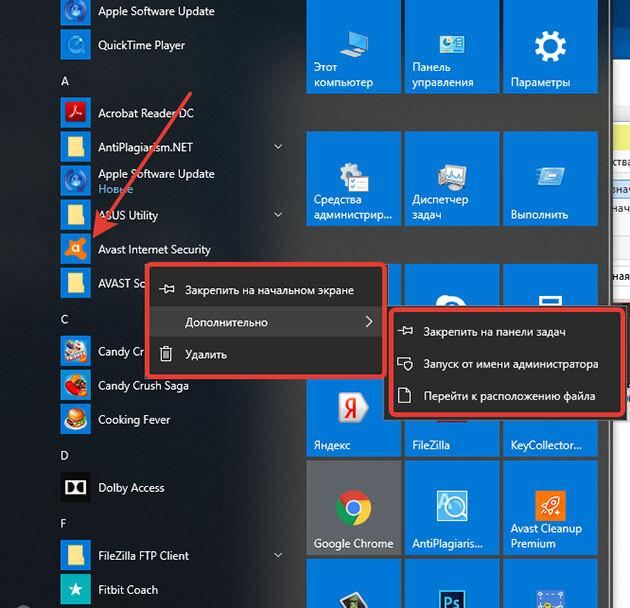Open the Яндекс tile
The image size is (630, 608).
tap(350, 418)
